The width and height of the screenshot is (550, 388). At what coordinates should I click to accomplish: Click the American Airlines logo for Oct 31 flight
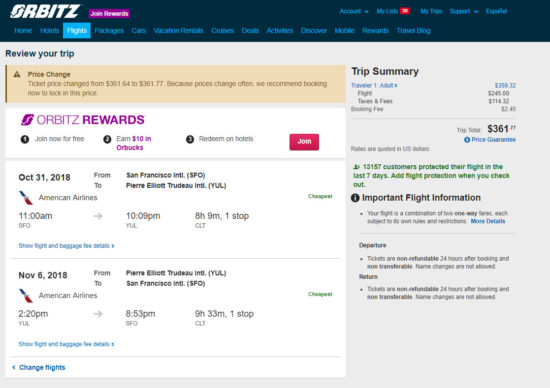click(26, 198)
